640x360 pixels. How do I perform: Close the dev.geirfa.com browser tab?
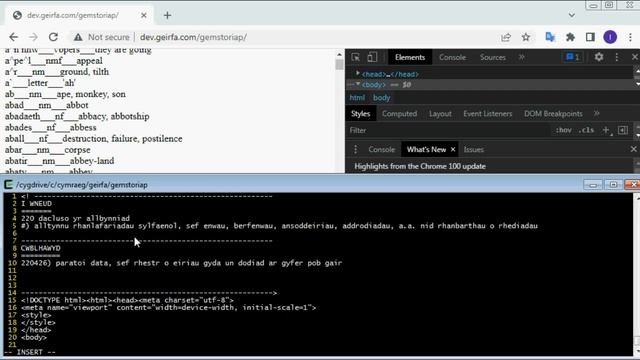144,16
